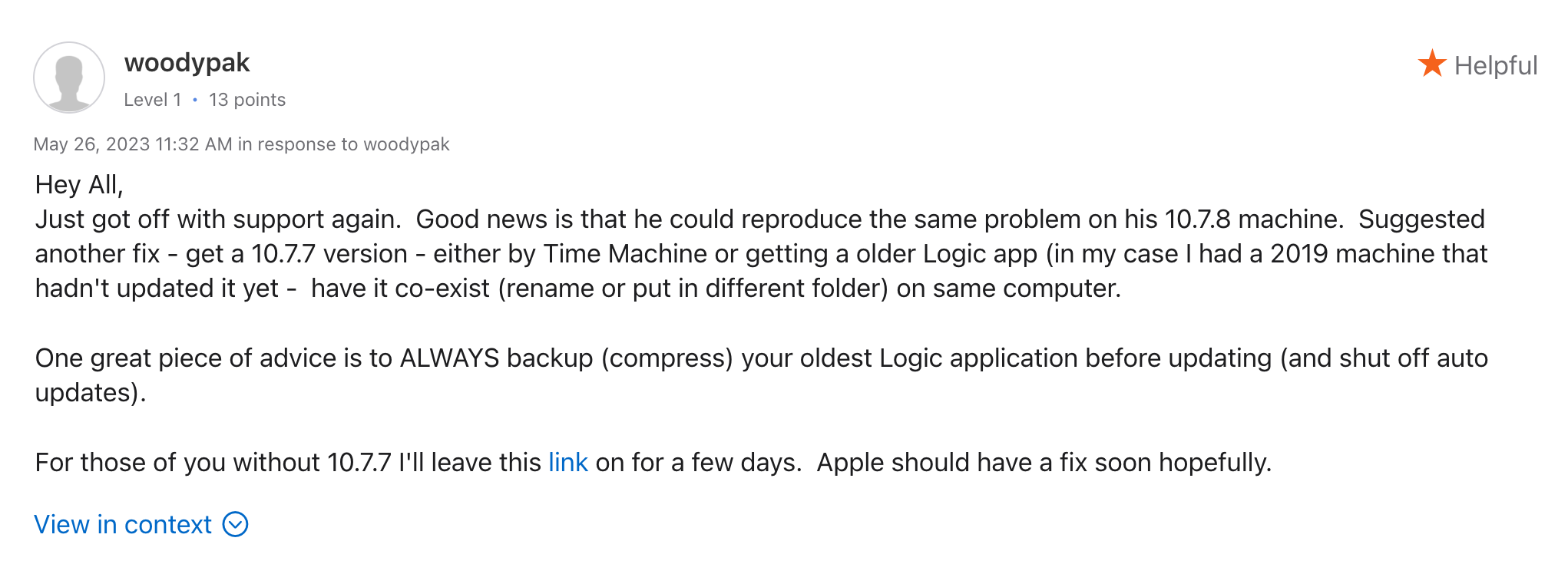
Task: Click the orange Helpful star icon
Action: point(1431,64)
